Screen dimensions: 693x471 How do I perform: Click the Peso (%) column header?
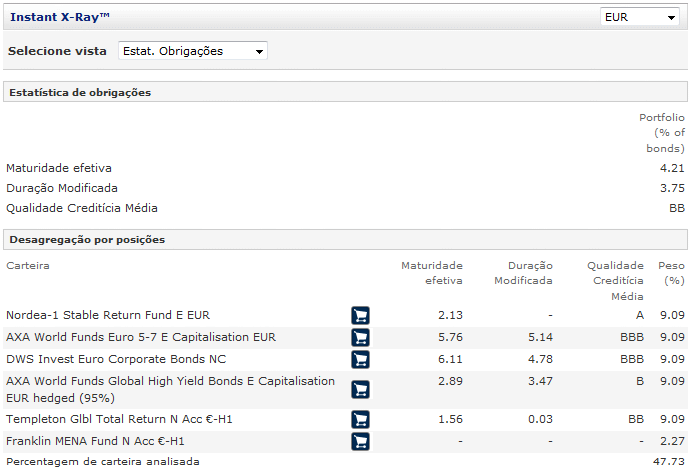coord(671,273)
